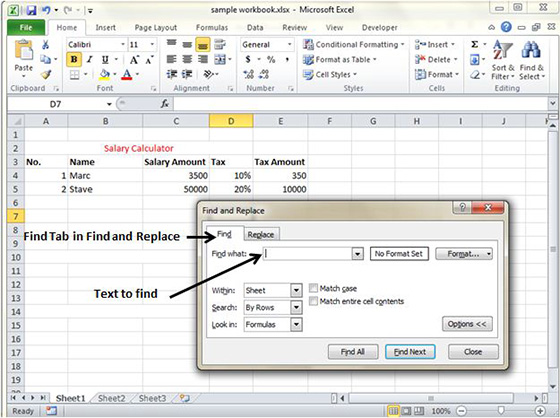The width and height of the screenshot is (560, 418).
Task: Click the Cut scissors icon
Action: pyautogui.click(x=45, y=45)
